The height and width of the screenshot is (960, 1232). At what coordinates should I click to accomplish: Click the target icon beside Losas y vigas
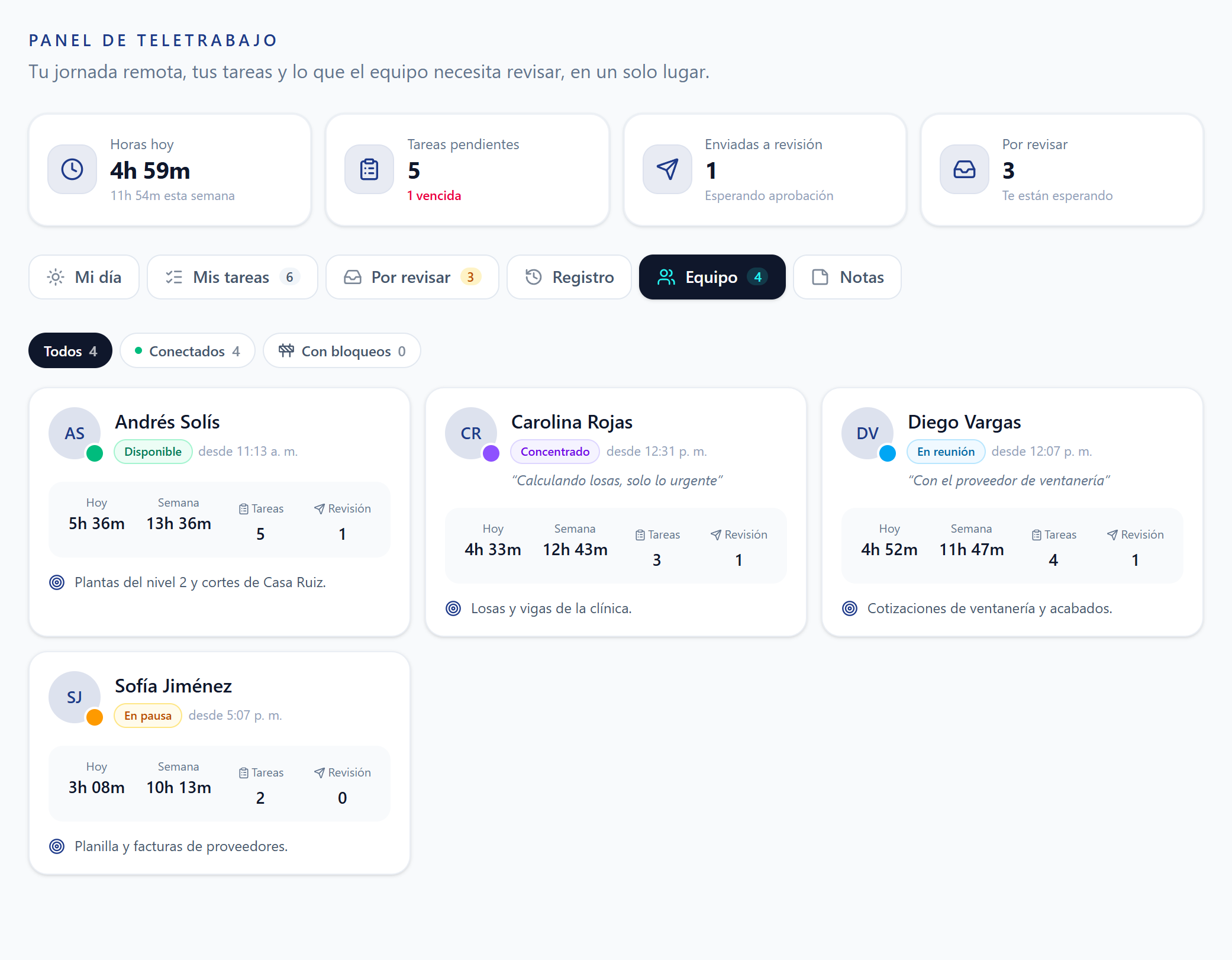click(453, 608)
